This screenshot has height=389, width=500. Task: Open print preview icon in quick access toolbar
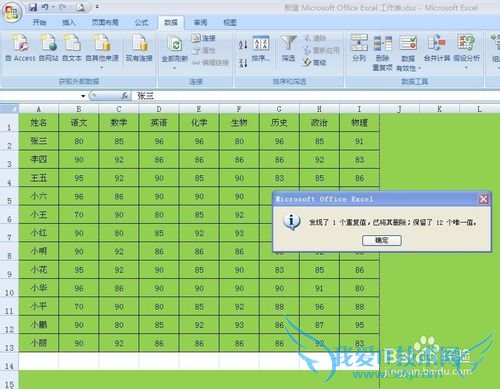pos(80,7)
